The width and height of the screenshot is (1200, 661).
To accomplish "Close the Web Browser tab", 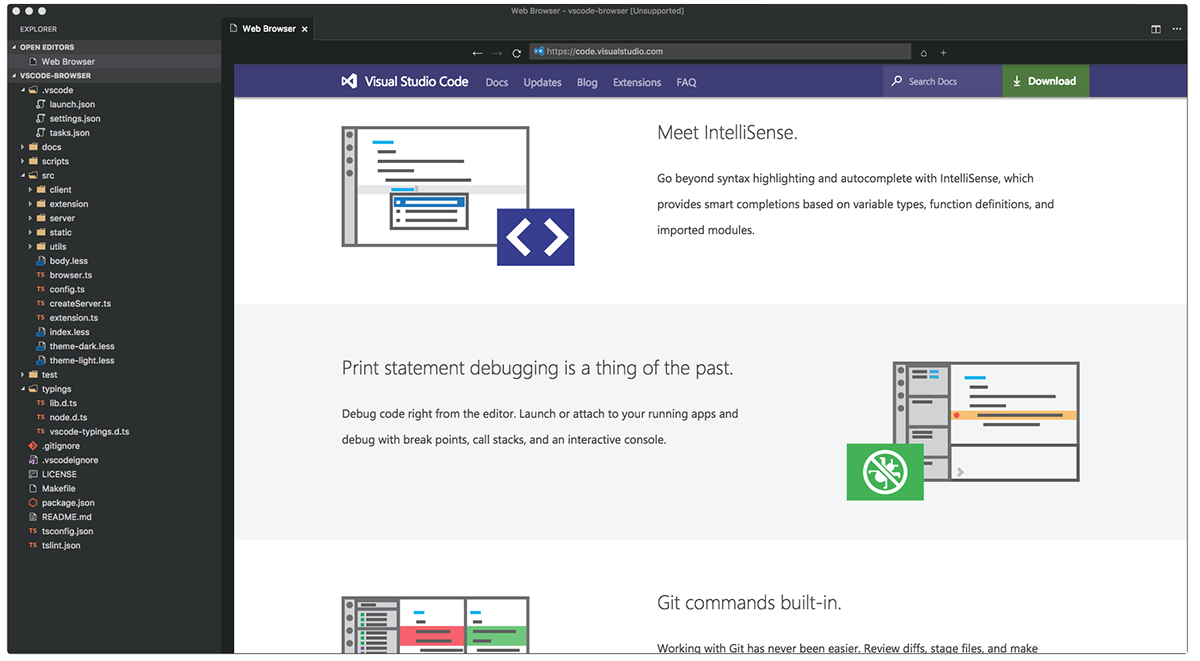I will tap(305, 29).
